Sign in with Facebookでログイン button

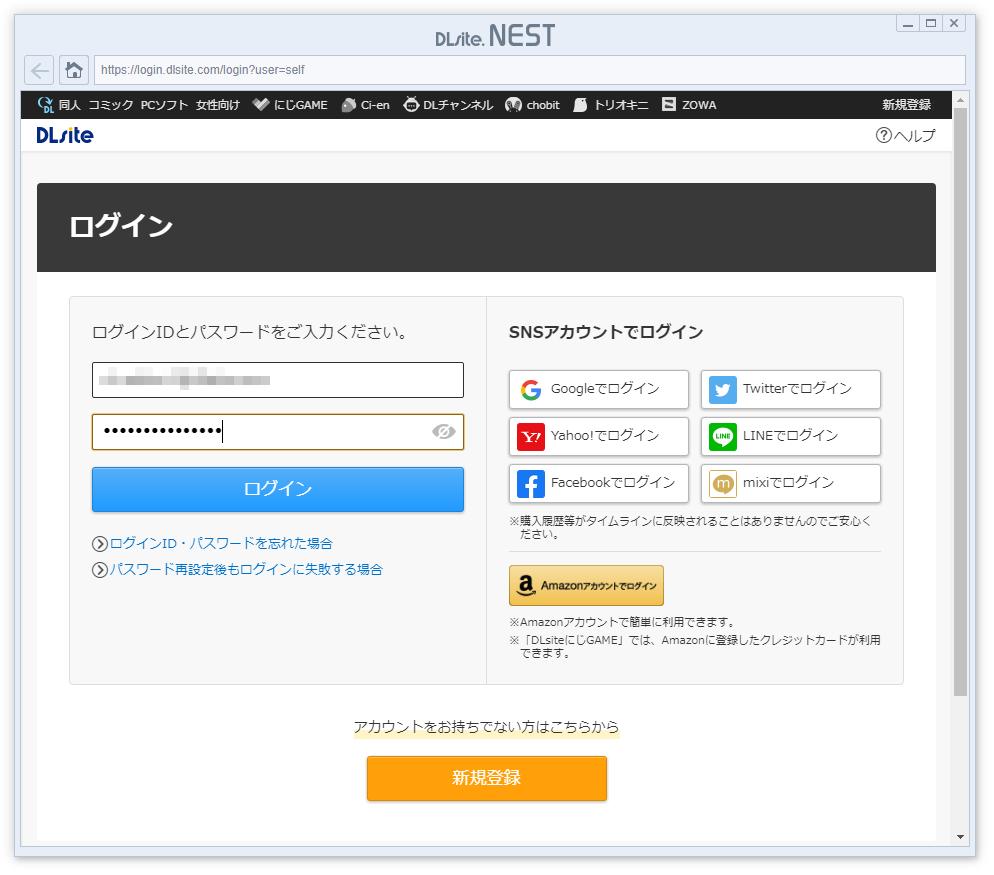[x=598, y=484]
